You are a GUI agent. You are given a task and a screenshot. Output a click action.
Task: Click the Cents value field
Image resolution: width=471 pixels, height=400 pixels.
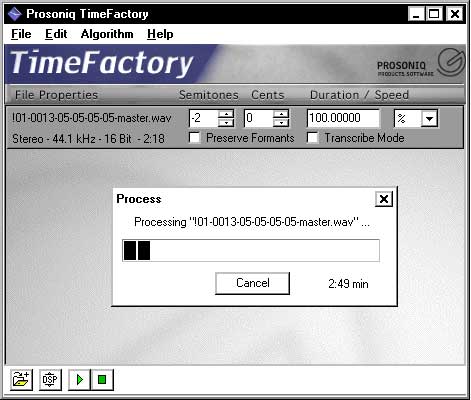pyautogui.click(x=259, y=118)
